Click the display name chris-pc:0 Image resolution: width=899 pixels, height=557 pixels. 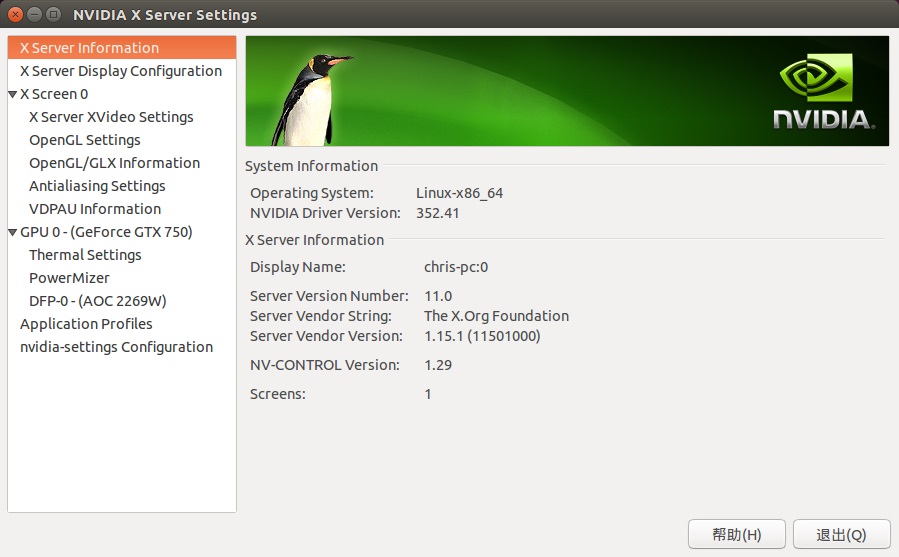click(456, 267)
